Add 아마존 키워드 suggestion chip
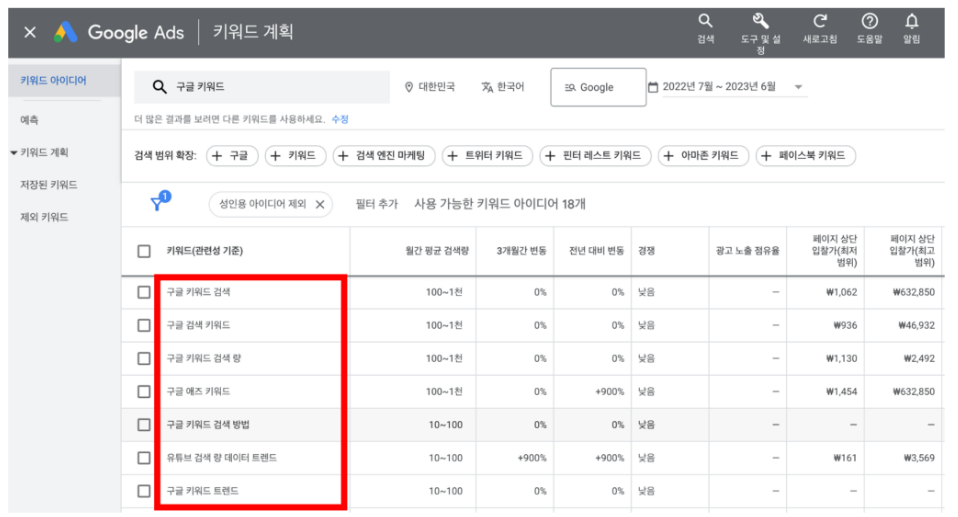Image resolution: width=958 pixels, height=517 pixels. click(703, 156)
